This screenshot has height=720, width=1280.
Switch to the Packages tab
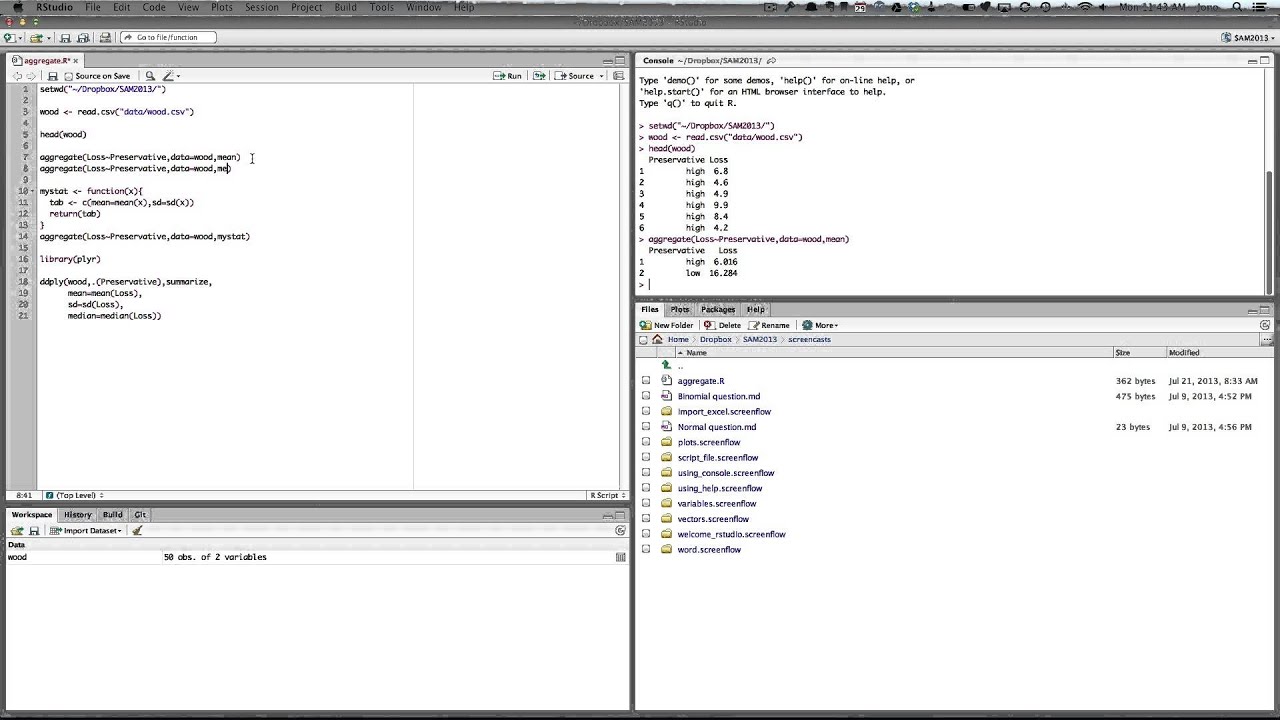(718, 309)
